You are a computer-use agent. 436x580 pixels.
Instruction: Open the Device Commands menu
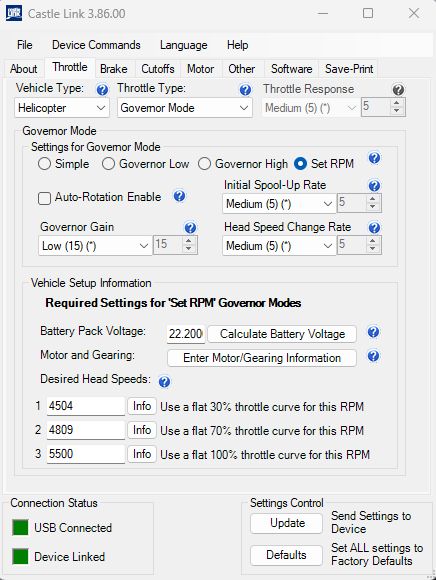point(96,45)
